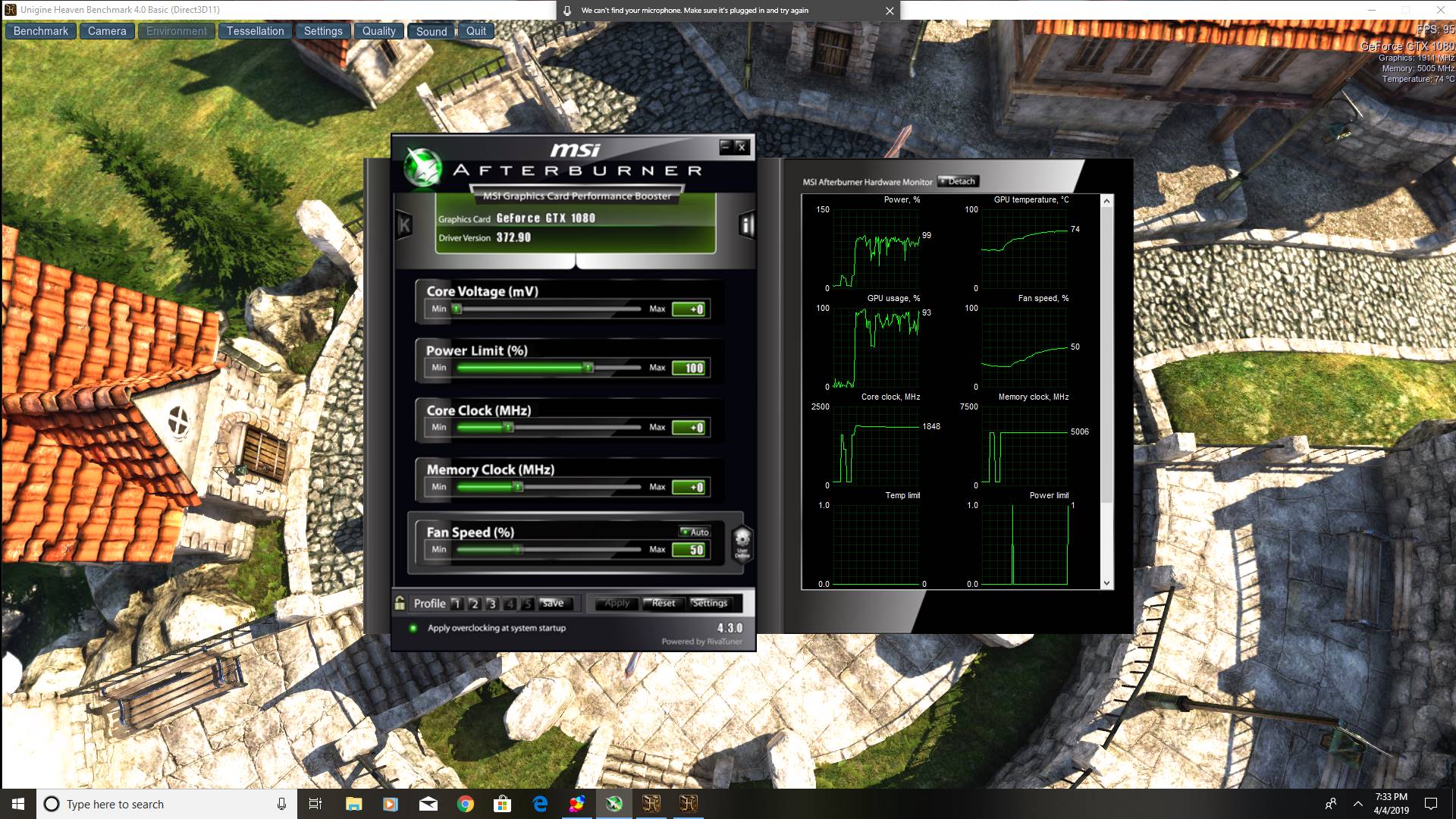Open the Camera menu
Screen dimensions: 1456x819
coord(107,31)
